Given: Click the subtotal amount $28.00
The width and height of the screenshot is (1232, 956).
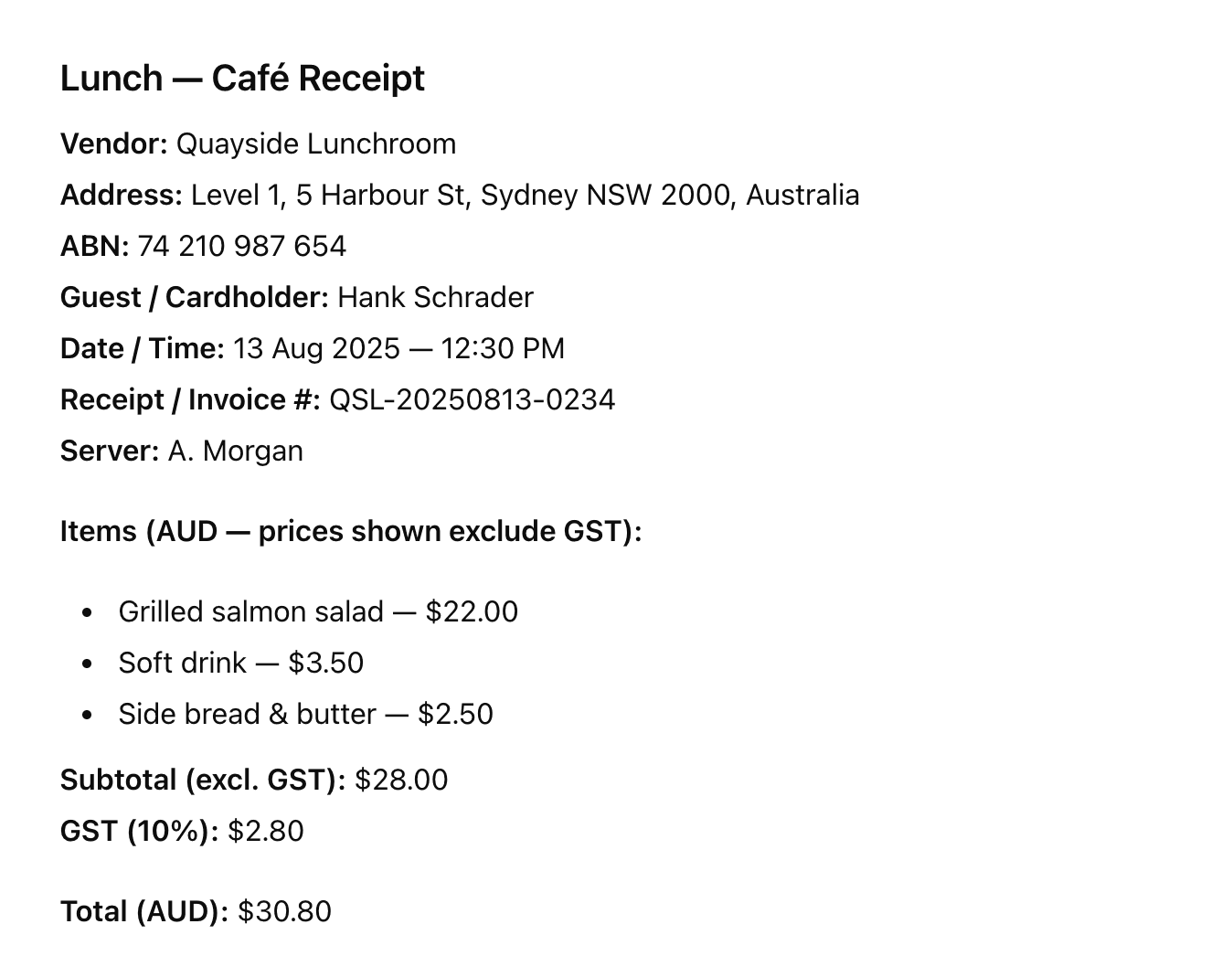Looking at the screenshot, I should [401, 781].
